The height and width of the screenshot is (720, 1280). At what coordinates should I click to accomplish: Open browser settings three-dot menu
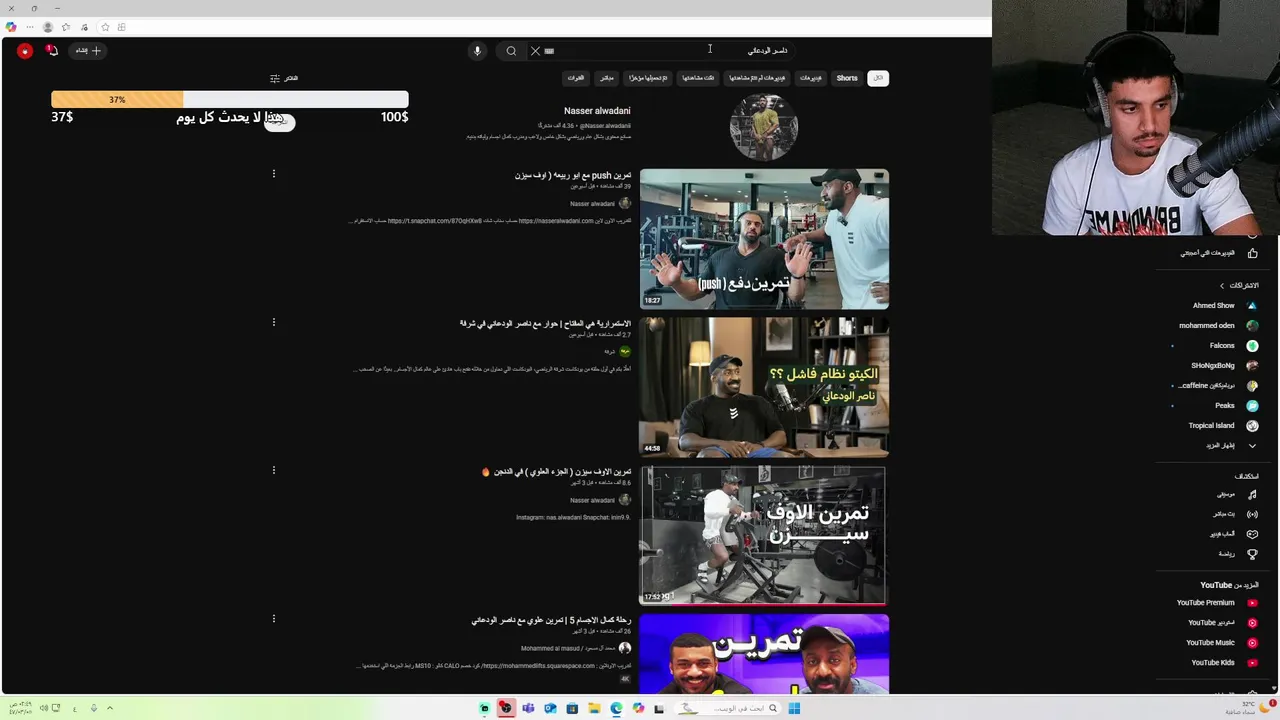[x=30, y=27]
